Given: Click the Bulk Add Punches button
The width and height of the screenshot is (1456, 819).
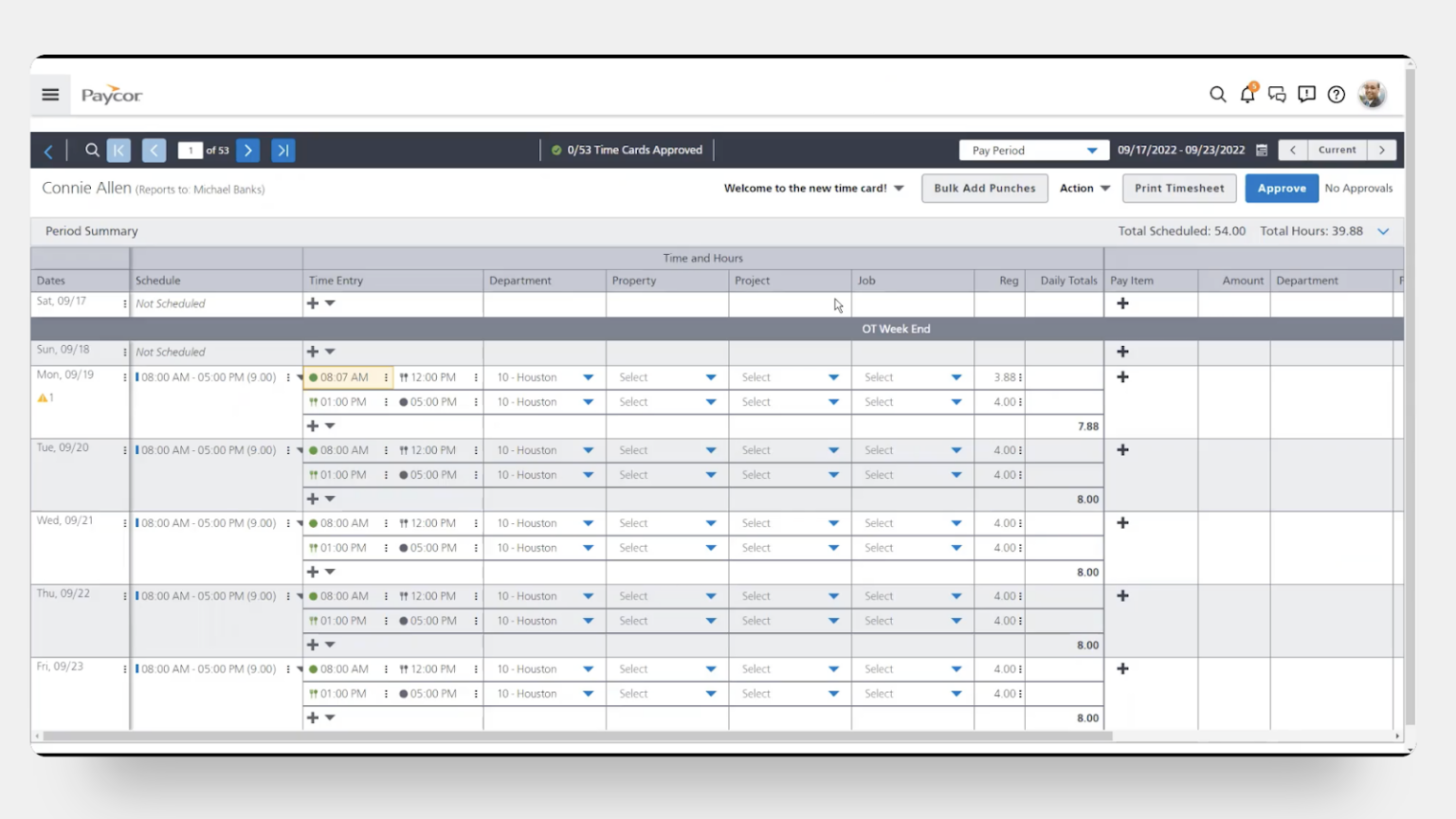Looking at the screenshot, I should pos(984,188).
